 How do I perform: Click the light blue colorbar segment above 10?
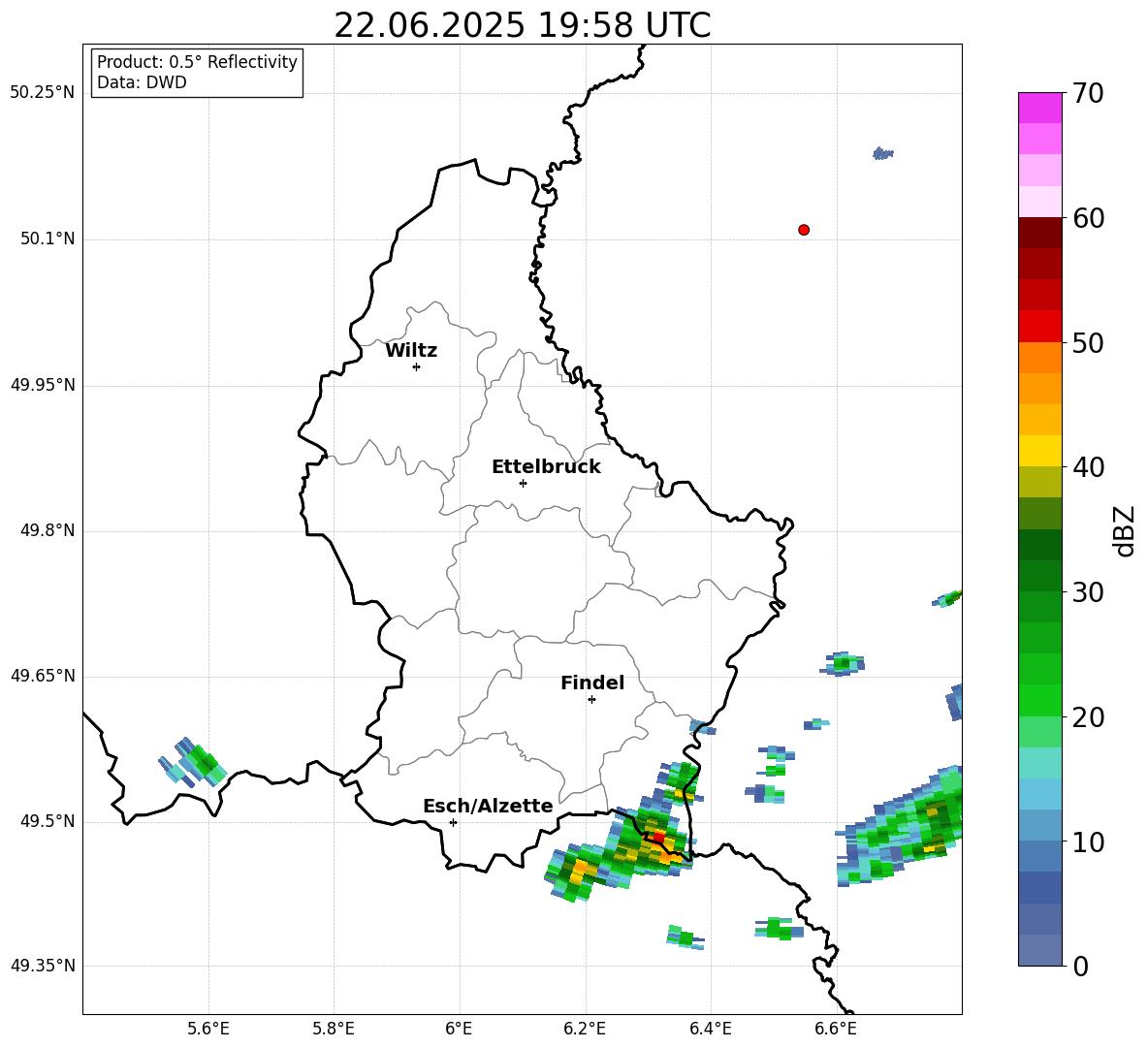click(1039, 794)
